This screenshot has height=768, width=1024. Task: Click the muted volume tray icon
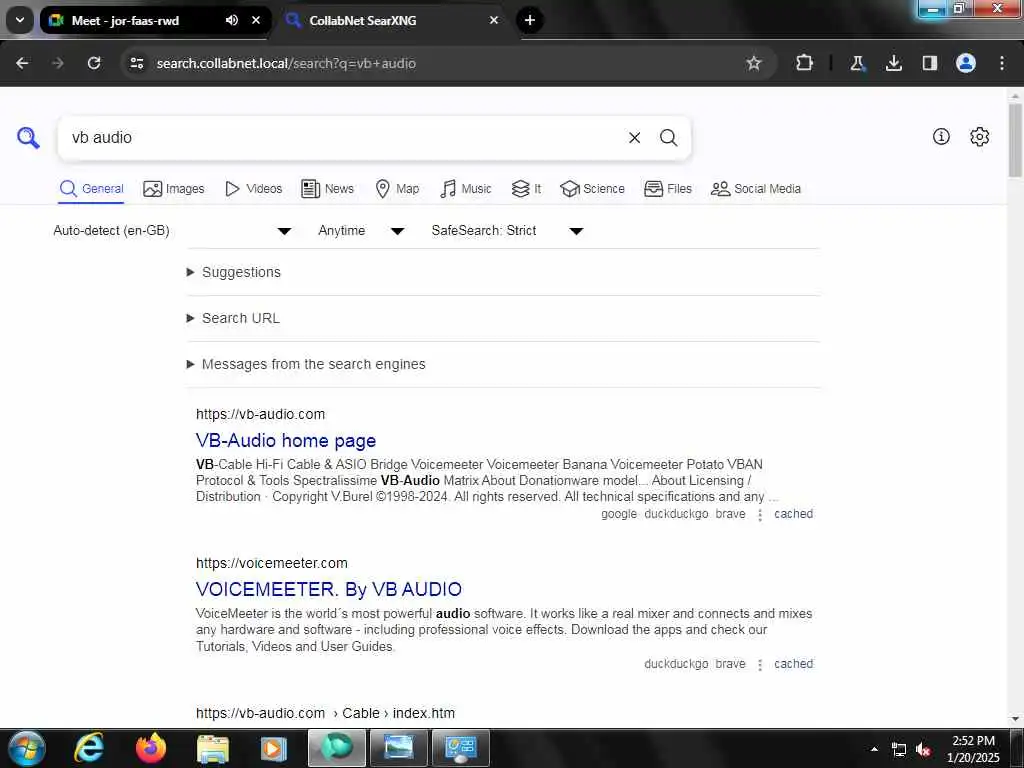[923, 750]
